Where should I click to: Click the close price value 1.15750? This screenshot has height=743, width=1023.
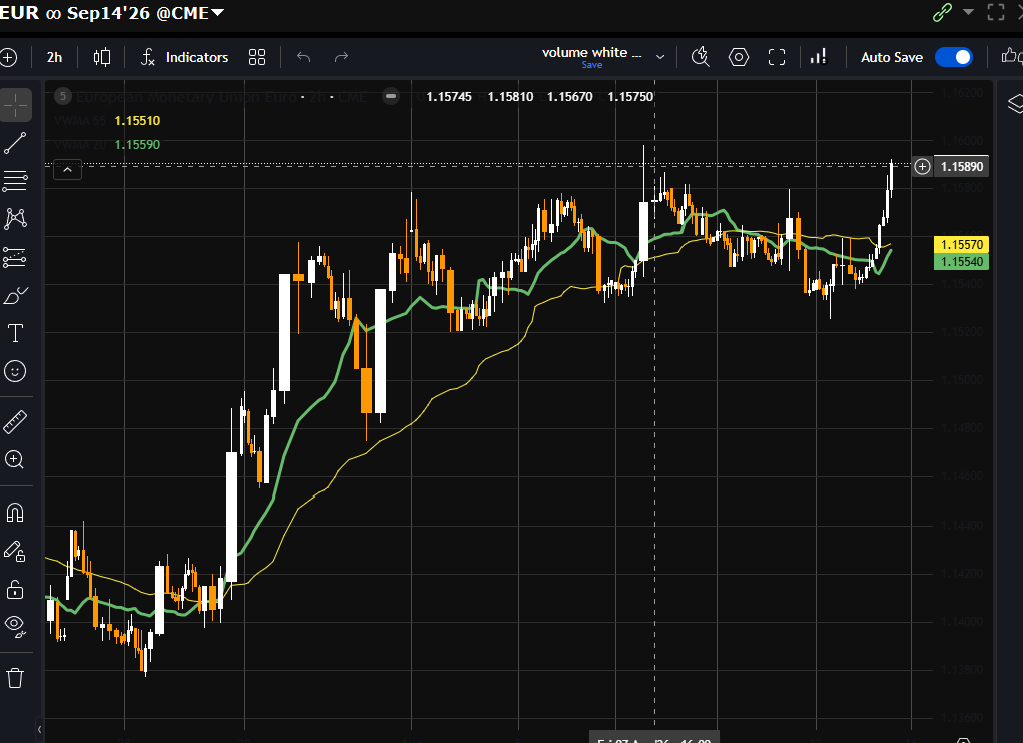[630, 97]
